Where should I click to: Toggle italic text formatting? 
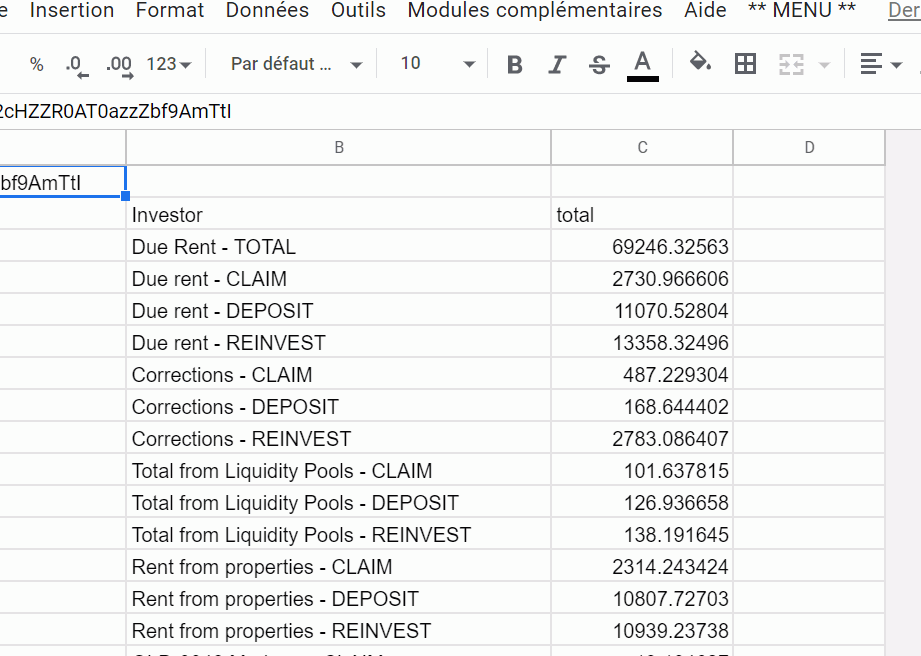(x=558, y=65)
